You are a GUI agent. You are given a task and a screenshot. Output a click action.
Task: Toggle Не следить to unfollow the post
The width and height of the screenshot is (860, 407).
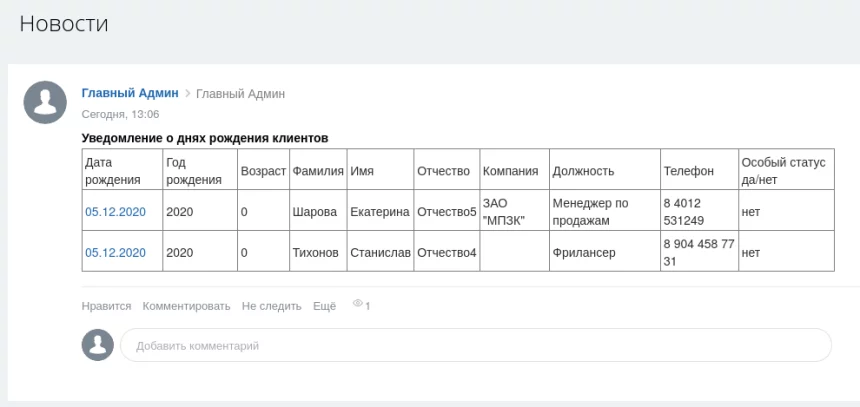pyautogui.click(x=271, y=306)
